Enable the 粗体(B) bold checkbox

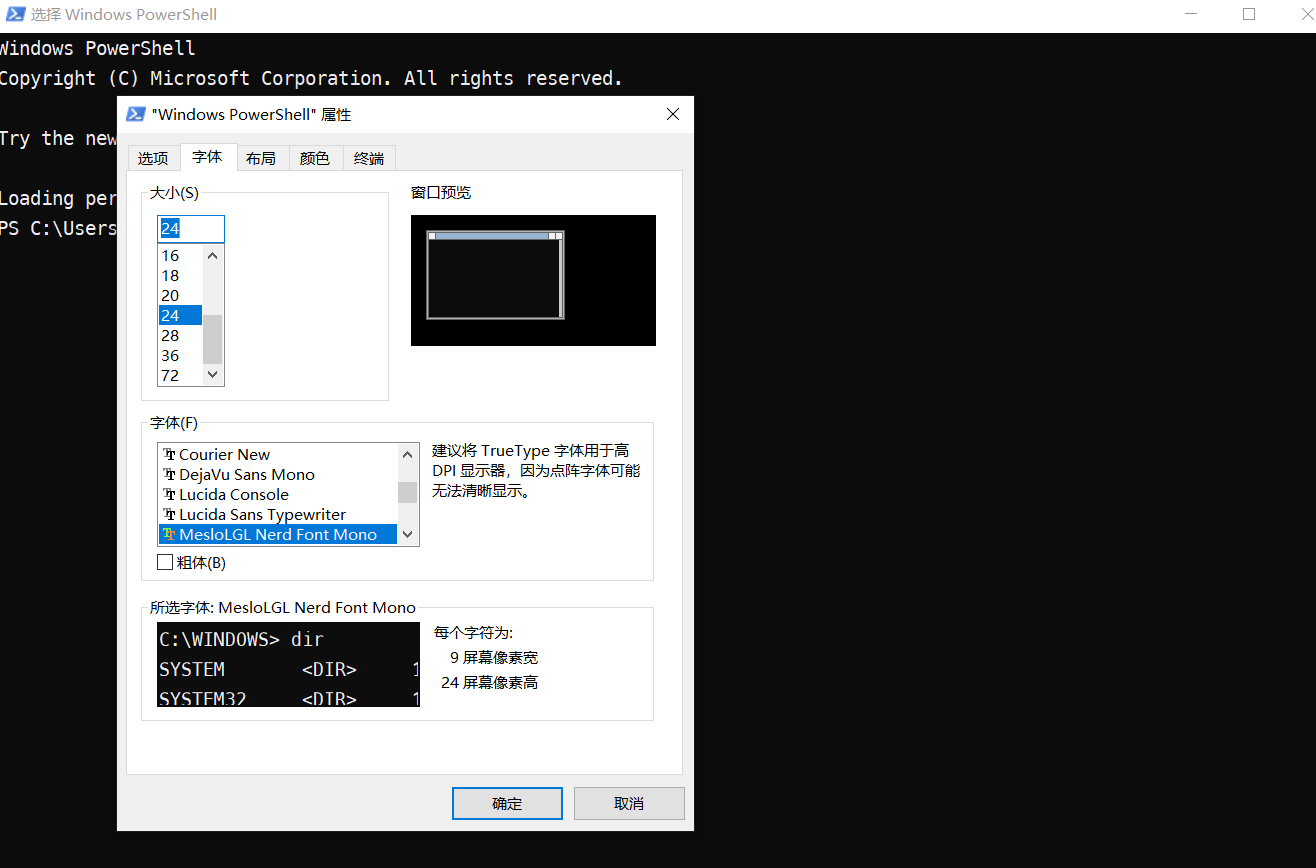coord(165,563)
